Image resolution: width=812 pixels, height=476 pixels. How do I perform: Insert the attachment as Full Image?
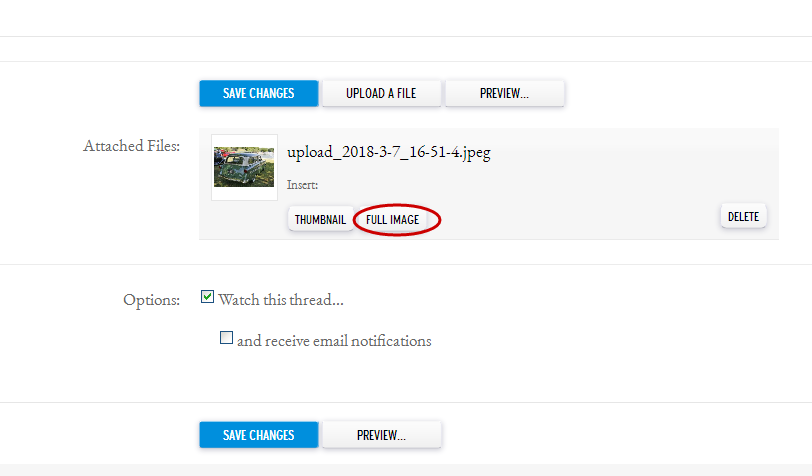click(393, 220)
